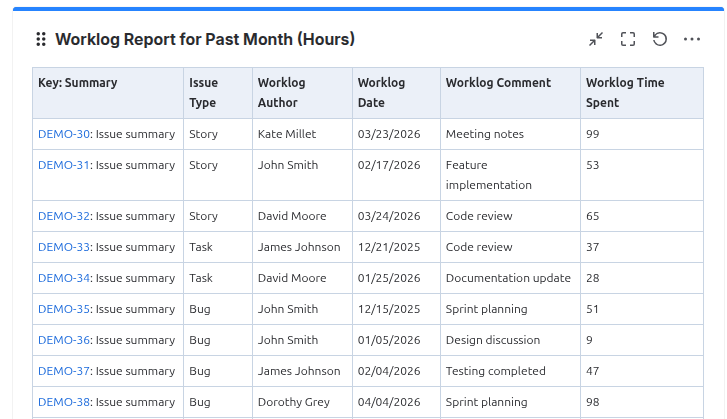Click the Worklog Author column header
The image size is (727, 419).
pyautogui.click(x=302, y=93)
